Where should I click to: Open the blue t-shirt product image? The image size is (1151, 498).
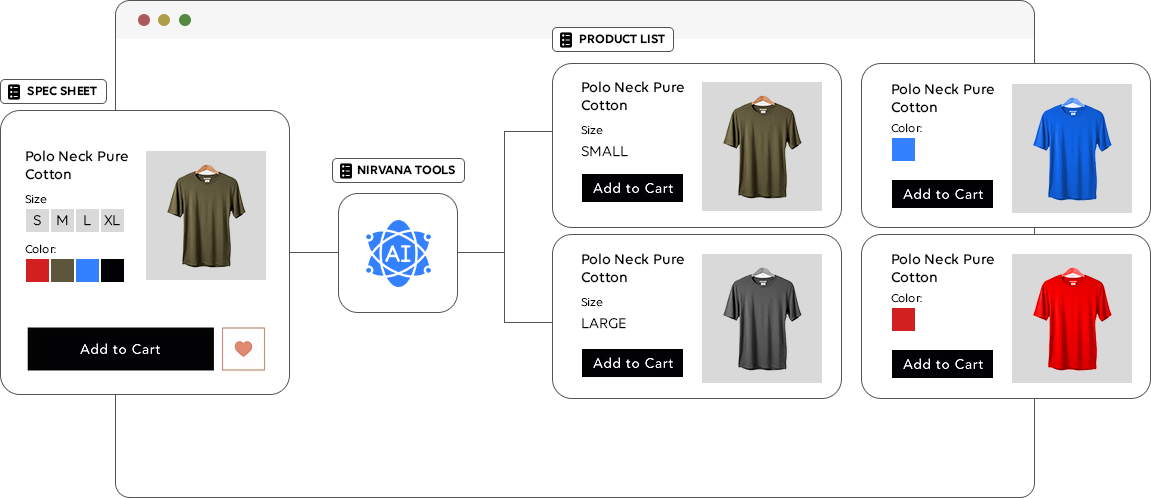pyautogui.click(x=1071, y=148)
